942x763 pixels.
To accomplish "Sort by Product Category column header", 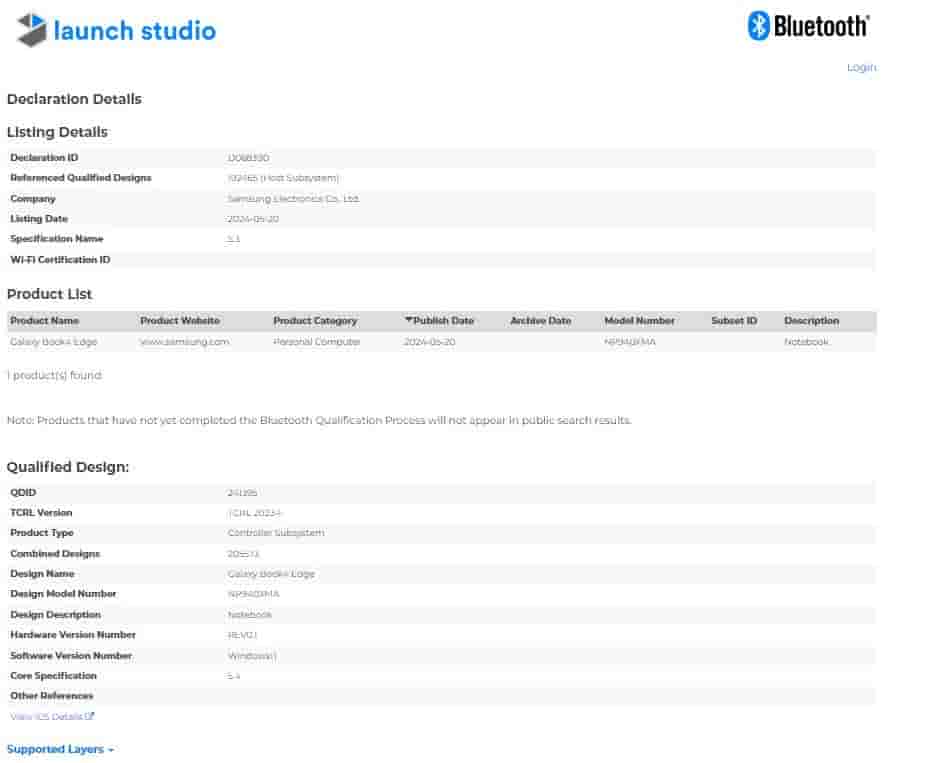I will pos(315,321).
